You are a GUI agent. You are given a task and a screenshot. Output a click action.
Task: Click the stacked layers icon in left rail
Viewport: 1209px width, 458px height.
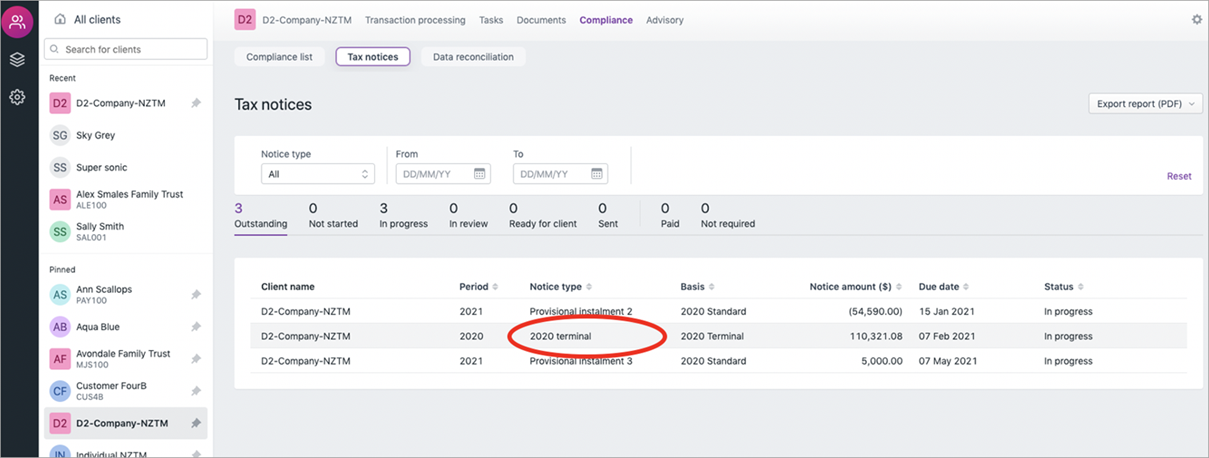pos(17,60)
